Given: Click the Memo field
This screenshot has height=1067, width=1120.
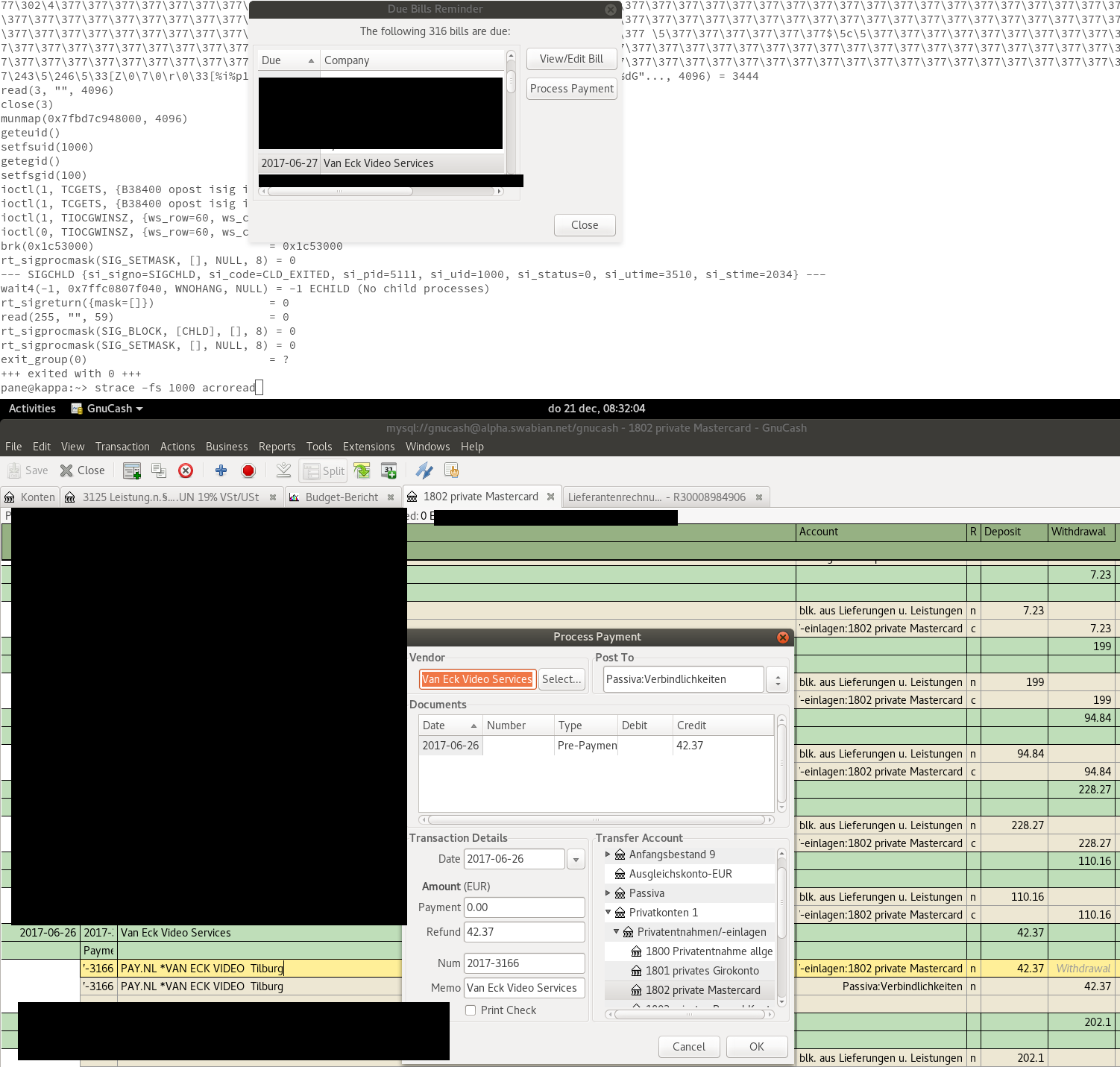Looking at the screenshot, I should click(524, 988).
